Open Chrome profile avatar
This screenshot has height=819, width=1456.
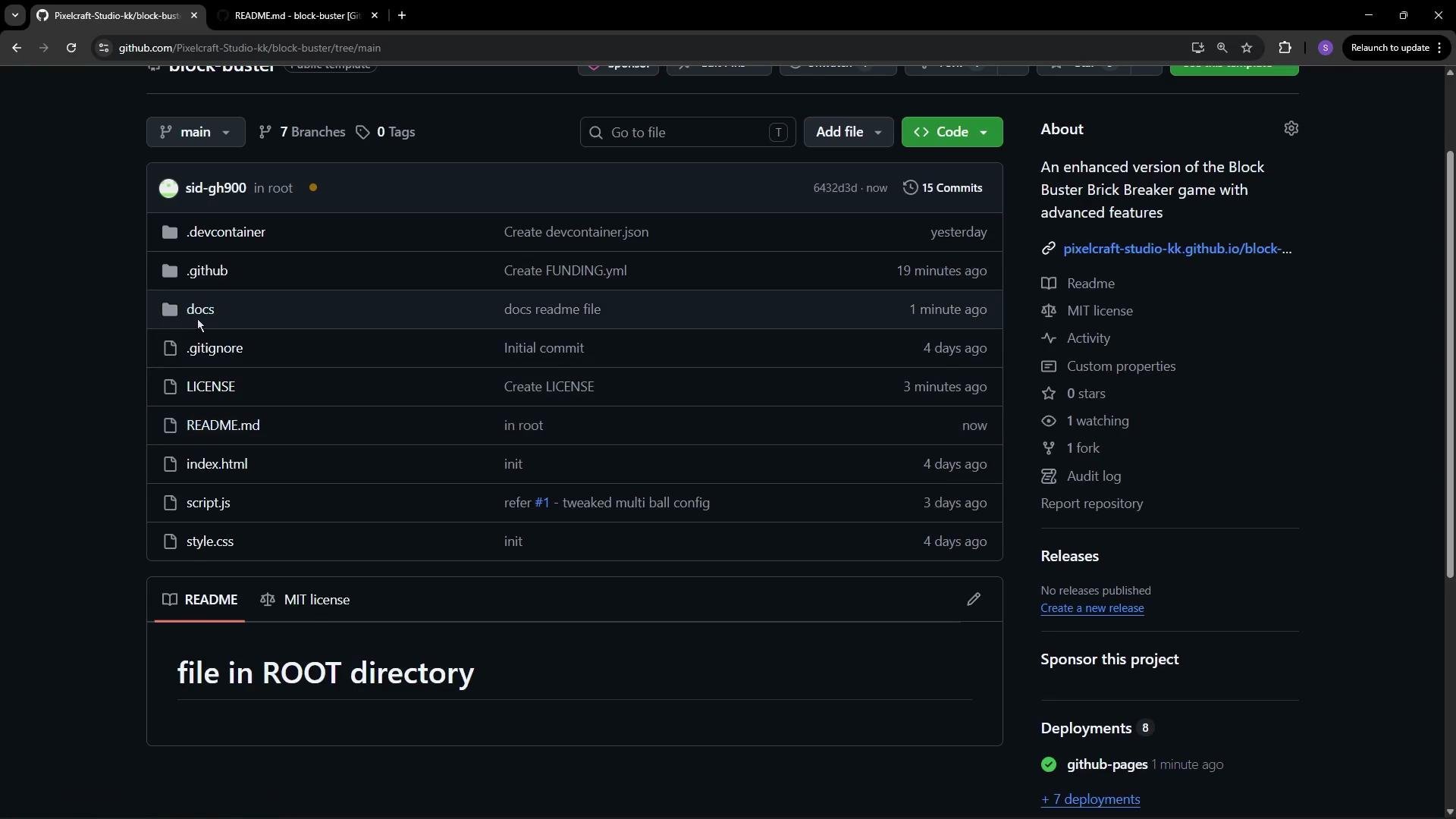tap(1326, 48)
